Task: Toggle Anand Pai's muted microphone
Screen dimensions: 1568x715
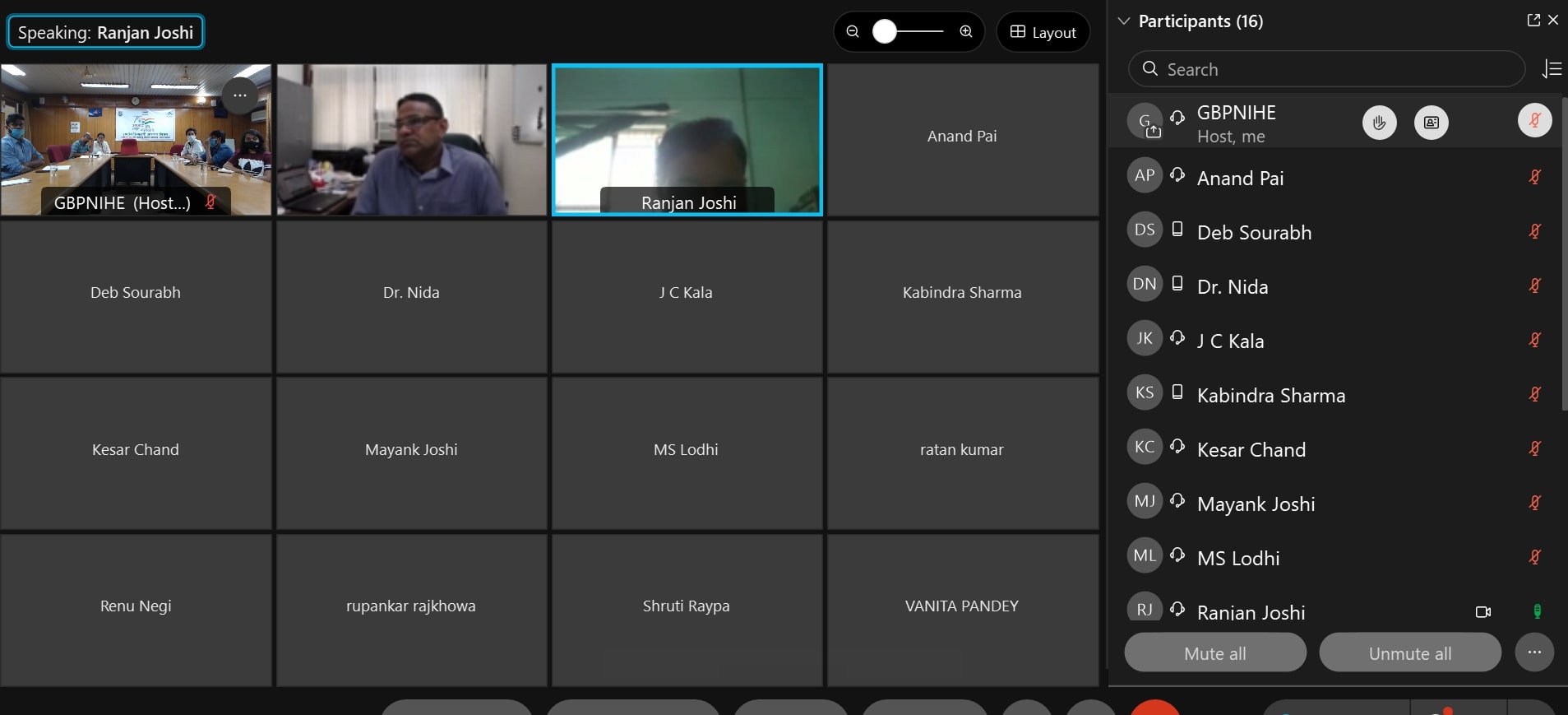Action: [1534, 177]
